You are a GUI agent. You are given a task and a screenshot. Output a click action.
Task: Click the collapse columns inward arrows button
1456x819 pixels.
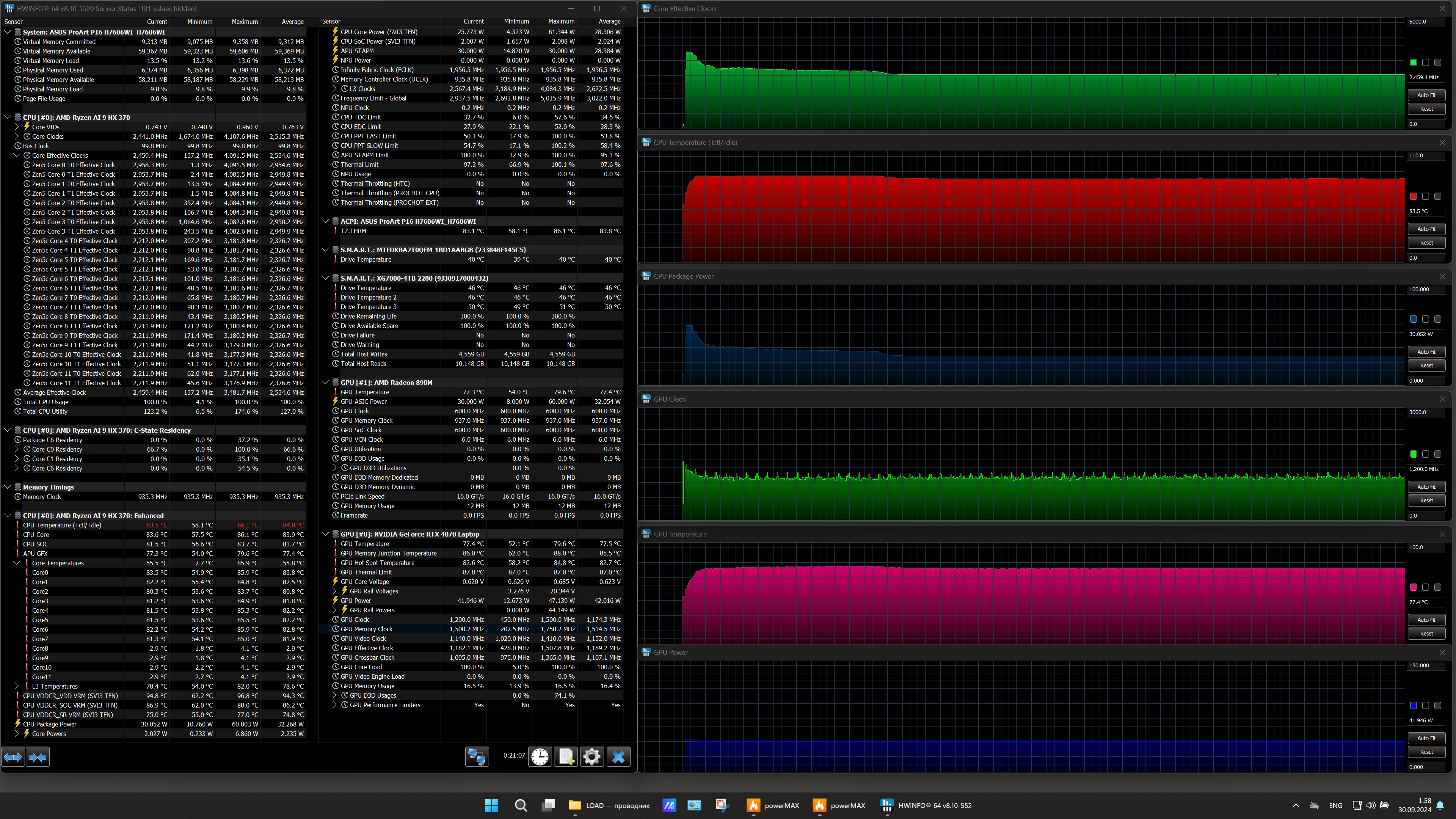tap(38, 756)
